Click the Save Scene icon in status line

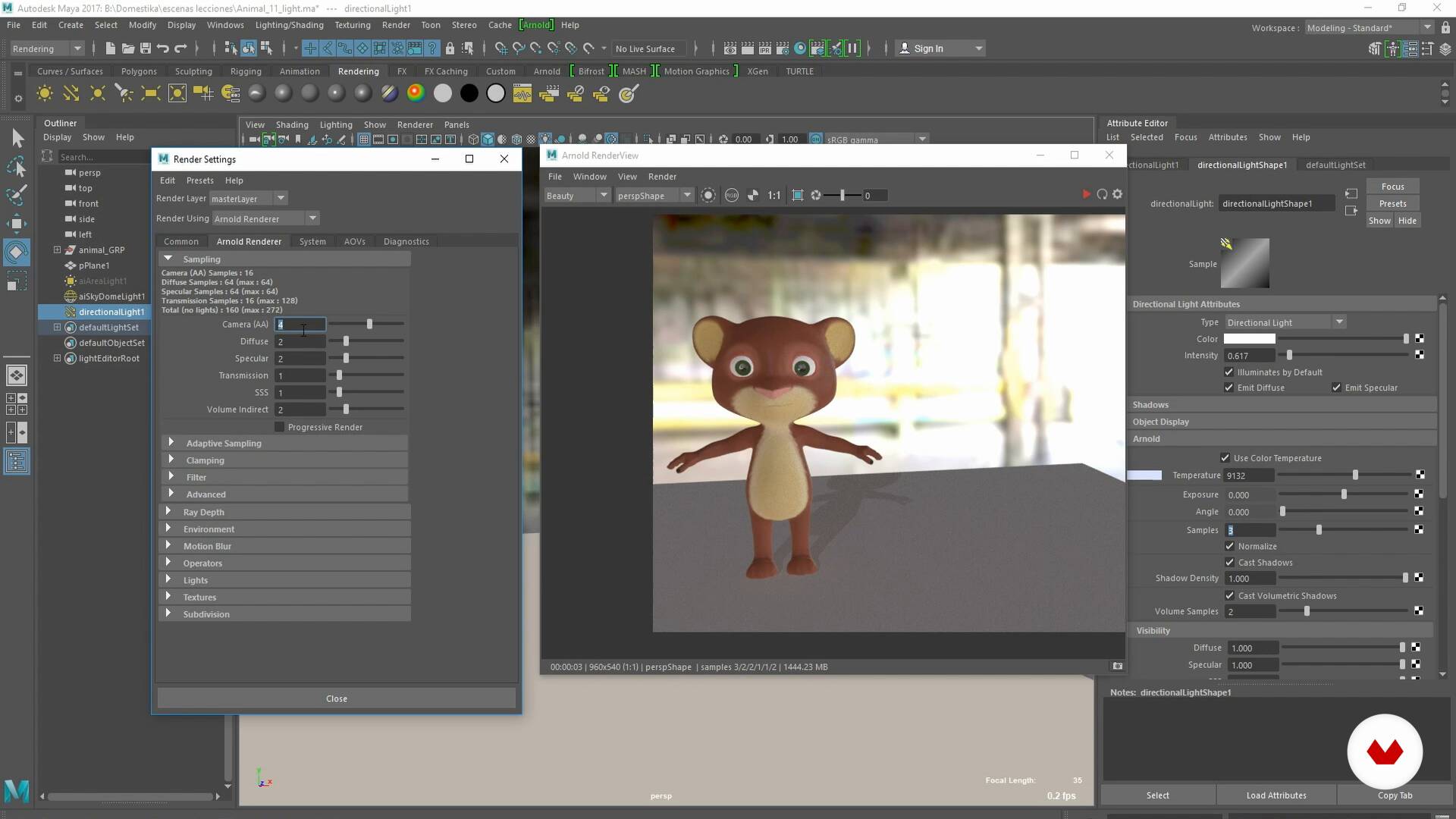(146, 49)
